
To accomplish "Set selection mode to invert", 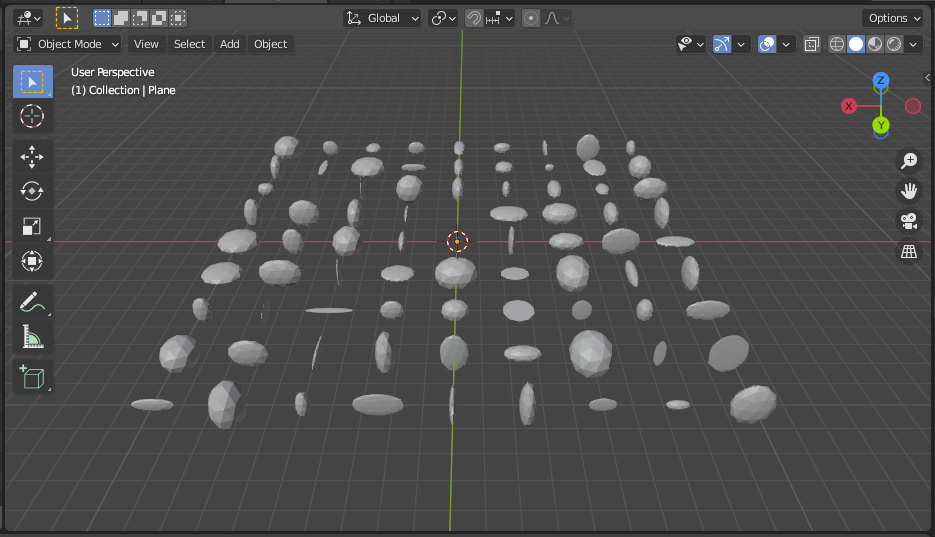I will 159,18.
